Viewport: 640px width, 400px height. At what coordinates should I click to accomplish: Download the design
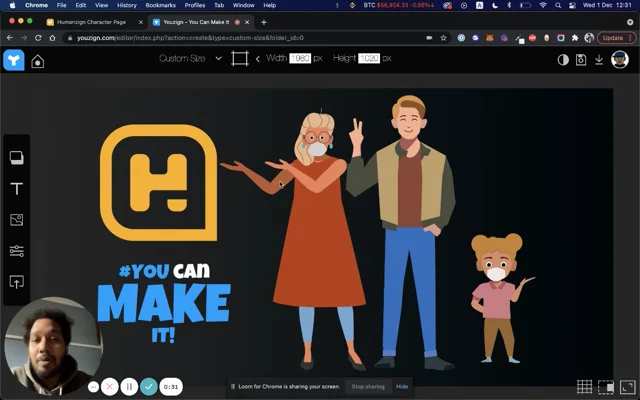point(599,60)
